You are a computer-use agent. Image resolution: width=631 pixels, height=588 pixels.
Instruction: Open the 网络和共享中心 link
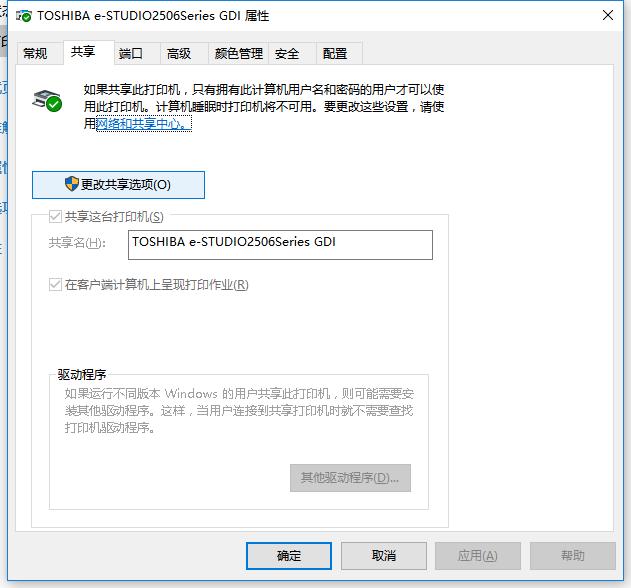pos(144,124)
